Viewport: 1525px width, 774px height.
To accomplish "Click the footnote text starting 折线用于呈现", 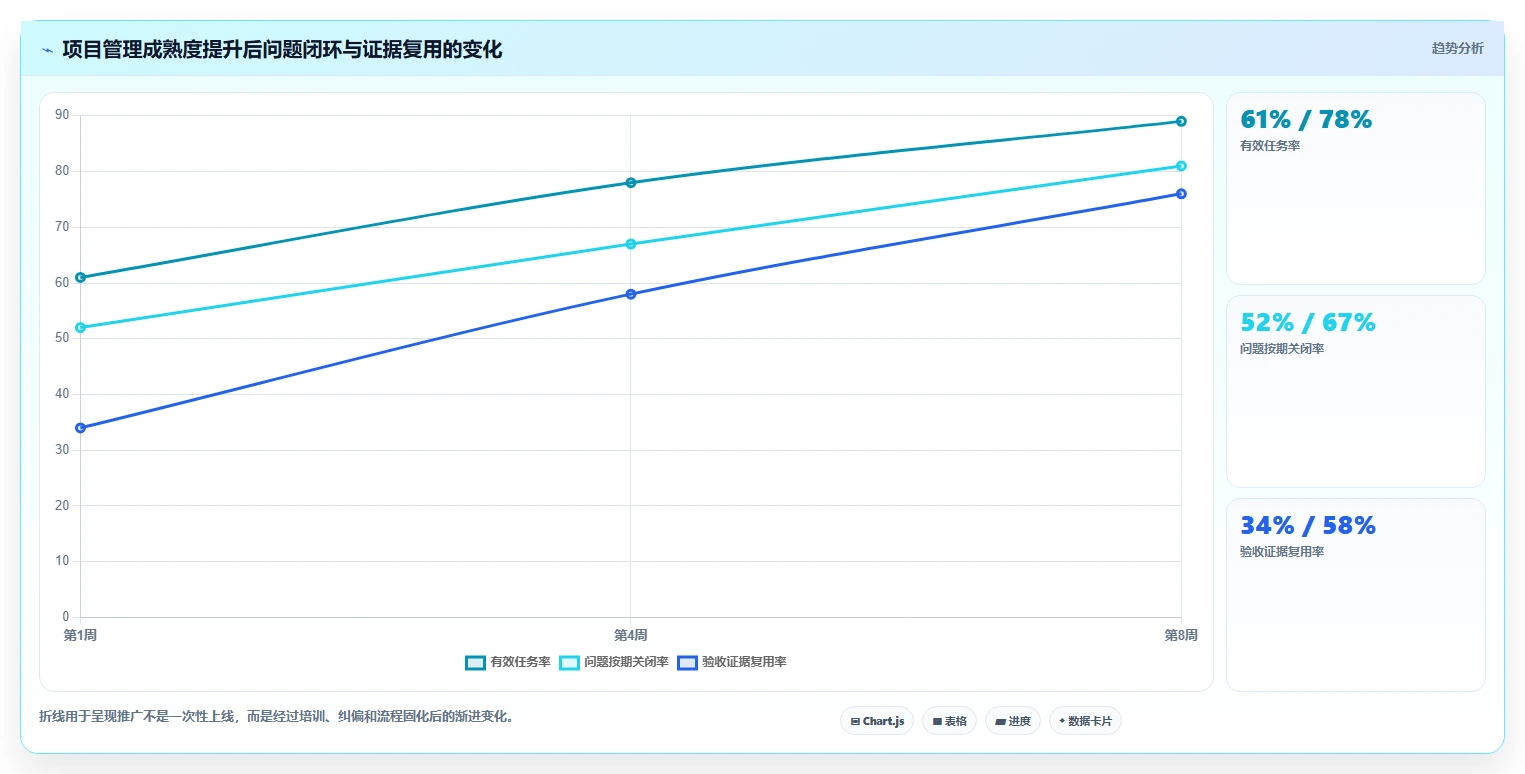I will click(x=276, y=717).
